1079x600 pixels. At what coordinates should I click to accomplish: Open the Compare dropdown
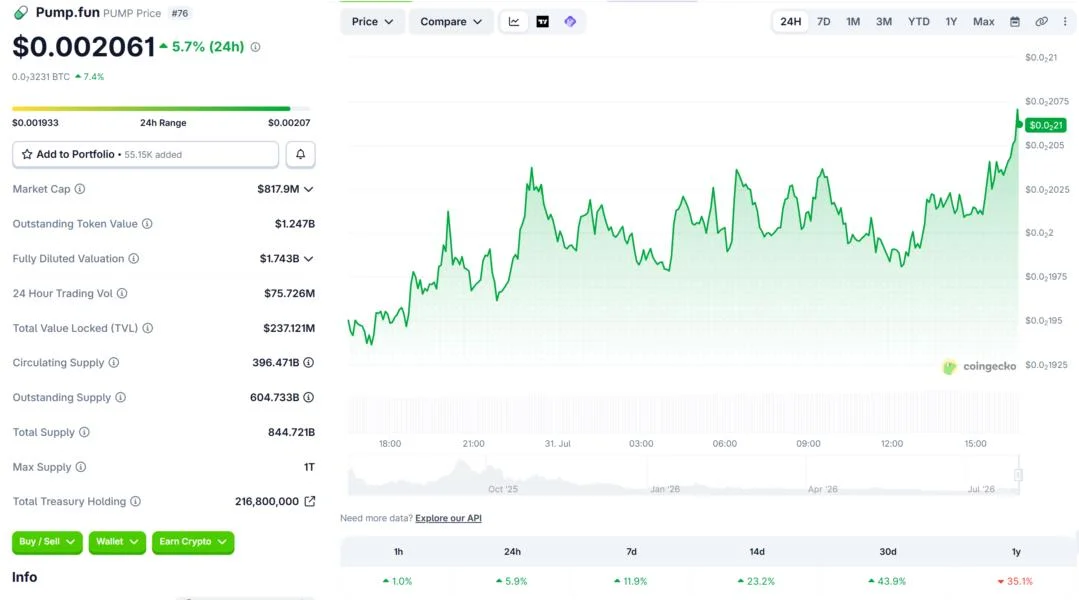click(451, 21)
